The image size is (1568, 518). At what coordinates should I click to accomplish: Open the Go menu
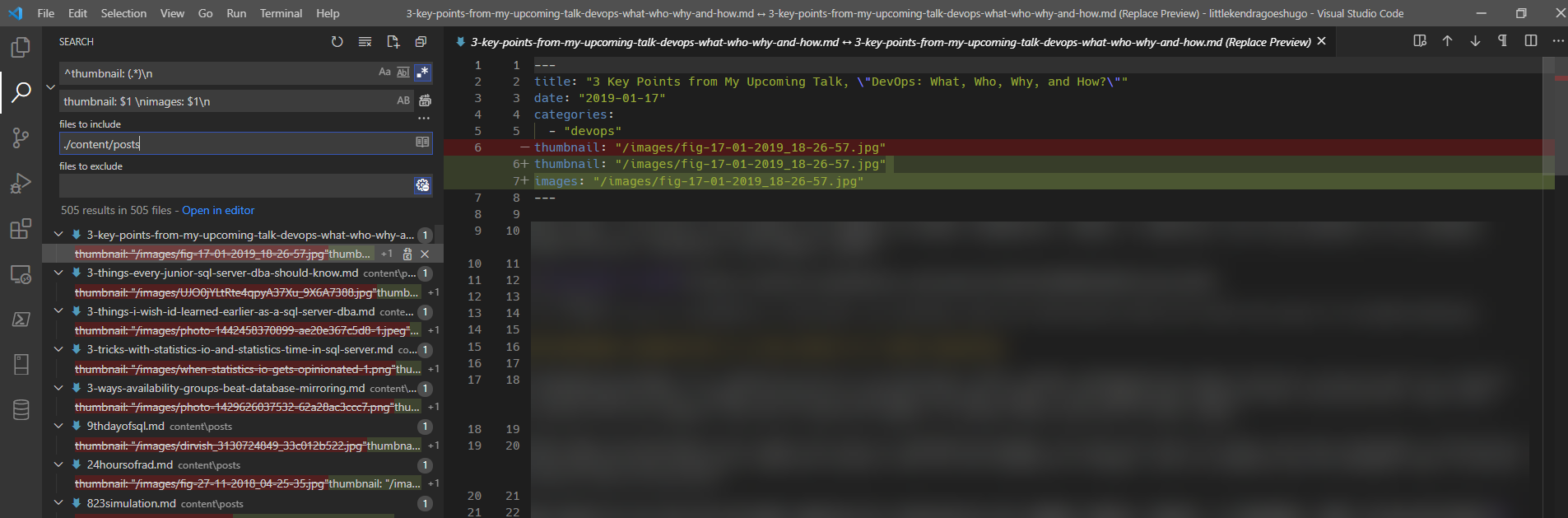click(x=205, y=13)
